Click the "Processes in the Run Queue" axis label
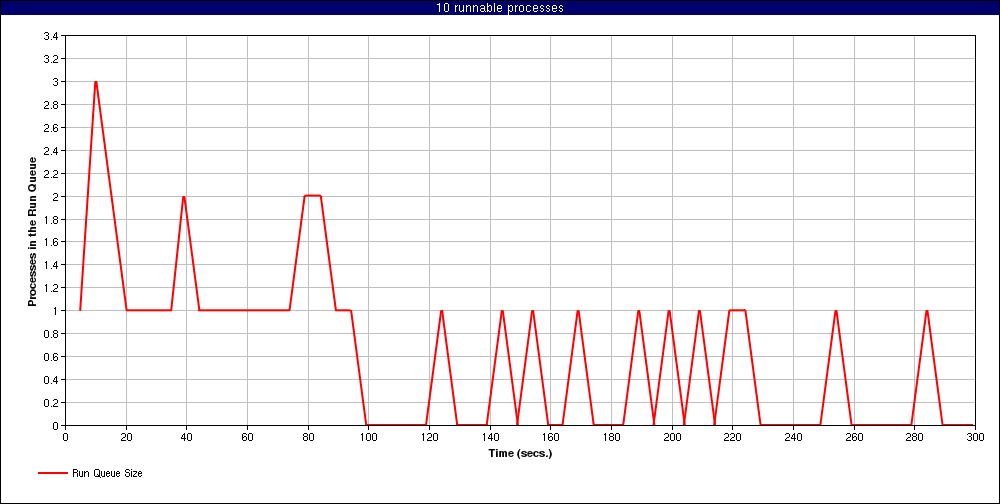Viewport: 1000px width, 504px height. (x=31, y=230)
